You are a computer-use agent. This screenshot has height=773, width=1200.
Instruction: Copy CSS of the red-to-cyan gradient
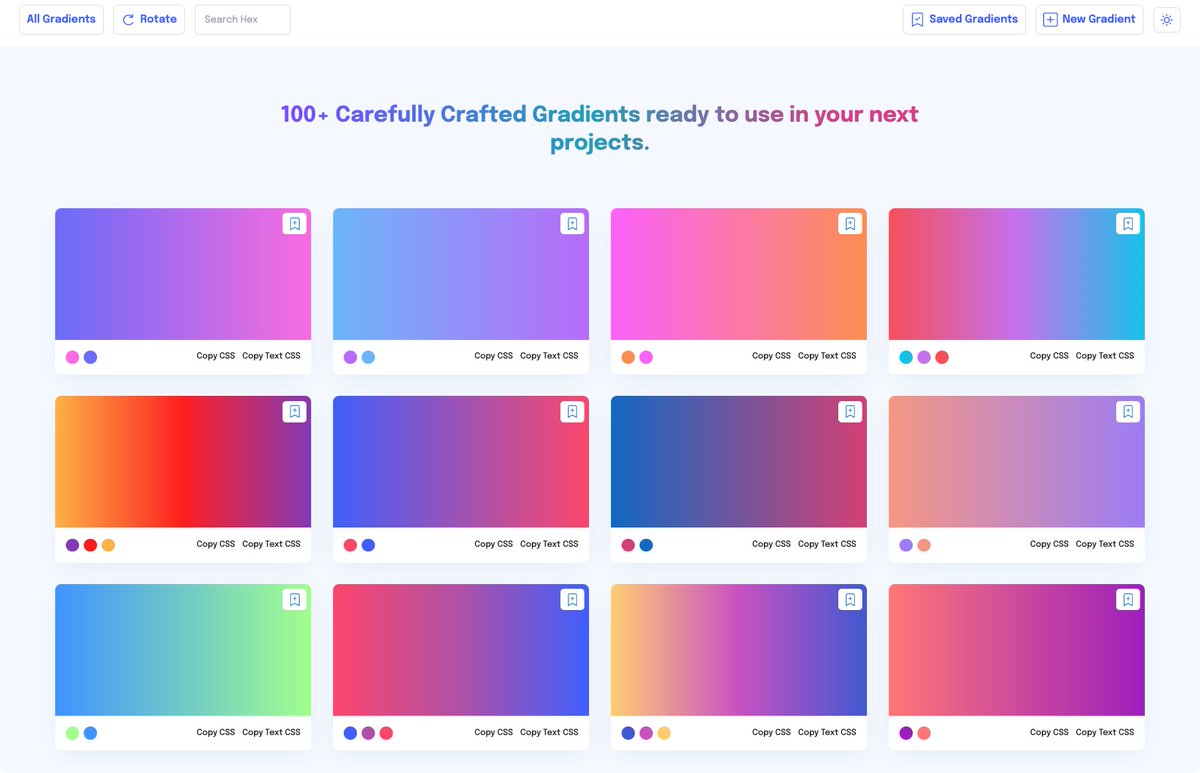(x=1049, y=356)
